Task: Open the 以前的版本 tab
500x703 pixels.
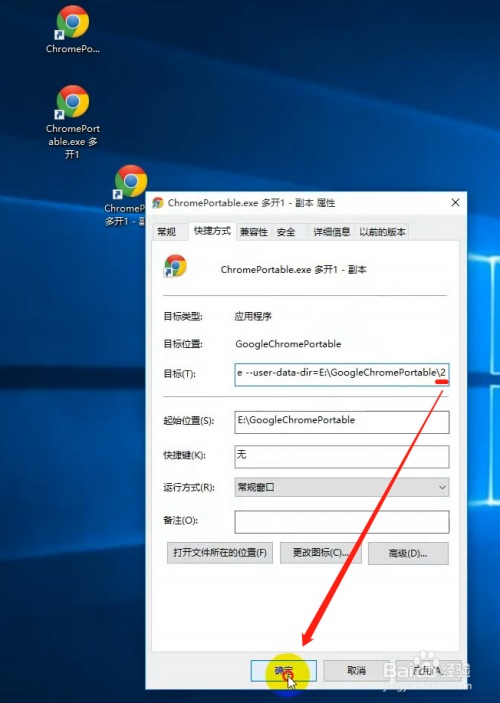Action: (x=382, y=232)
